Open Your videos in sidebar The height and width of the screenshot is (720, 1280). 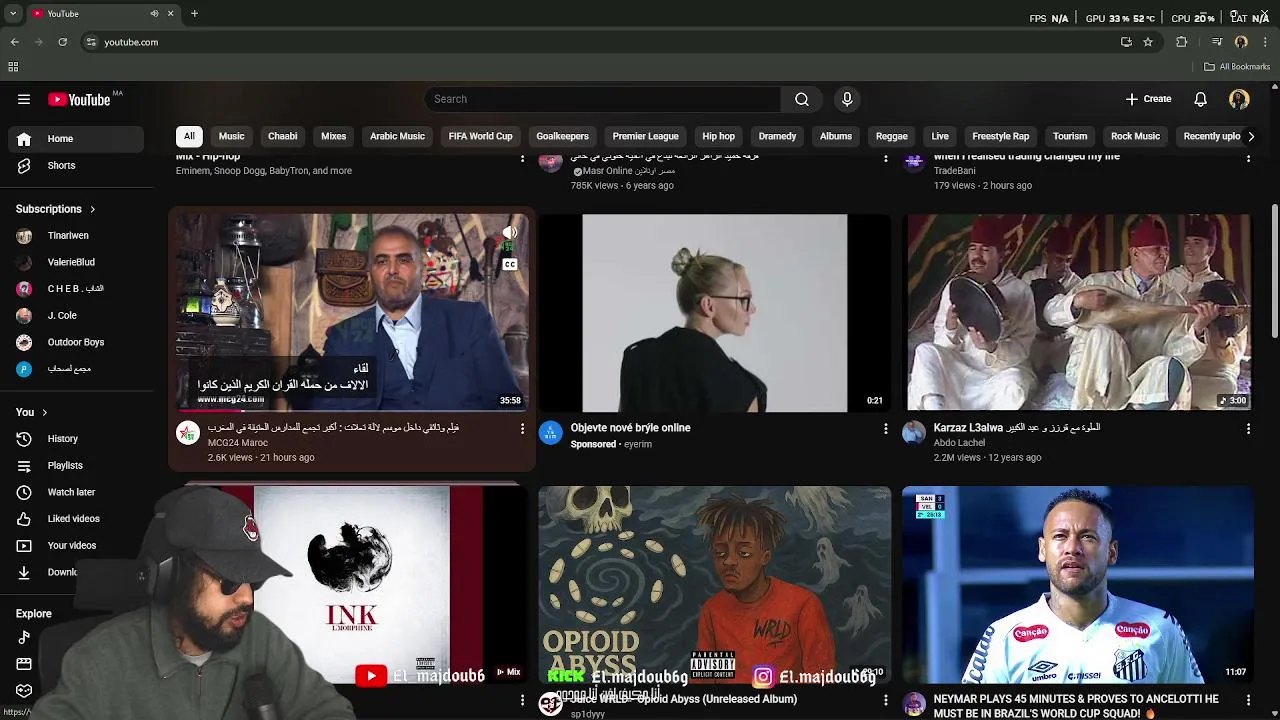coord(77,545)
